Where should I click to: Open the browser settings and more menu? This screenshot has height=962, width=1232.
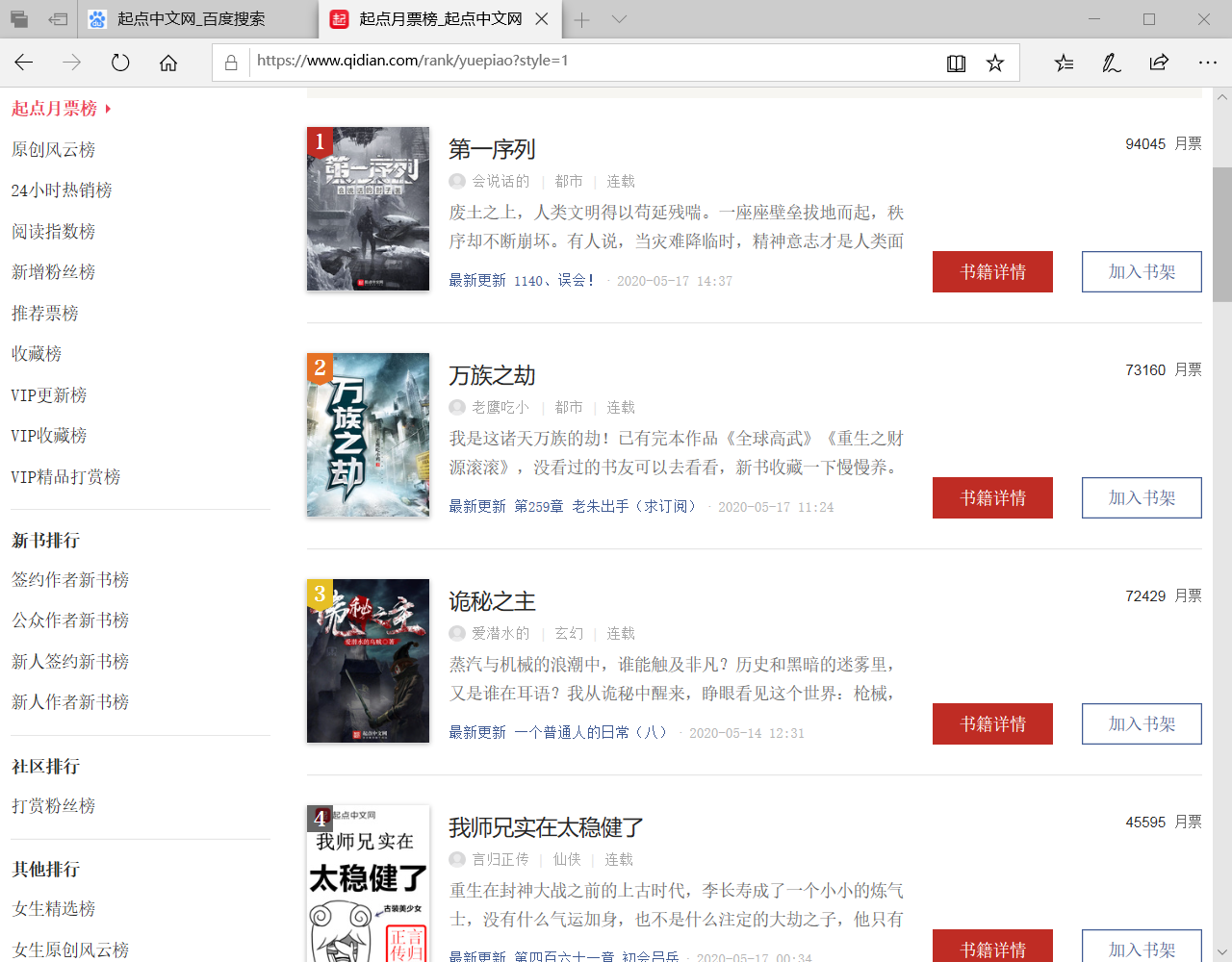click(x=1208, y=63)
